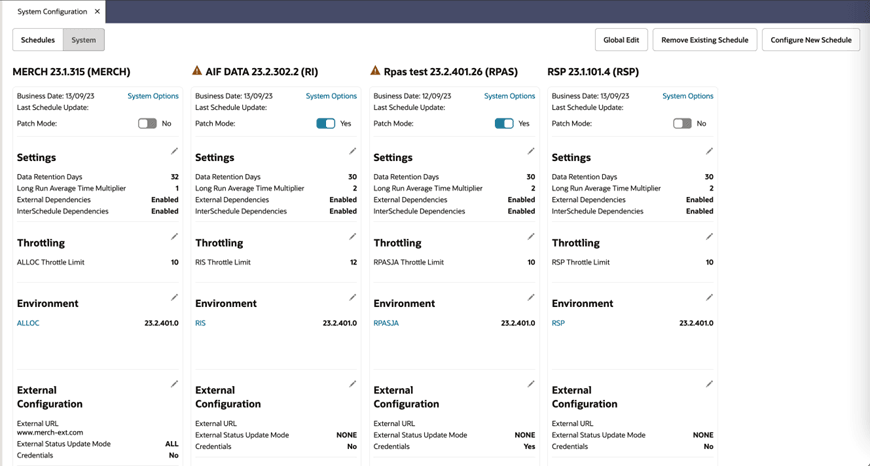Edit Throttling for the MERCH card

[x=174, y=236]
